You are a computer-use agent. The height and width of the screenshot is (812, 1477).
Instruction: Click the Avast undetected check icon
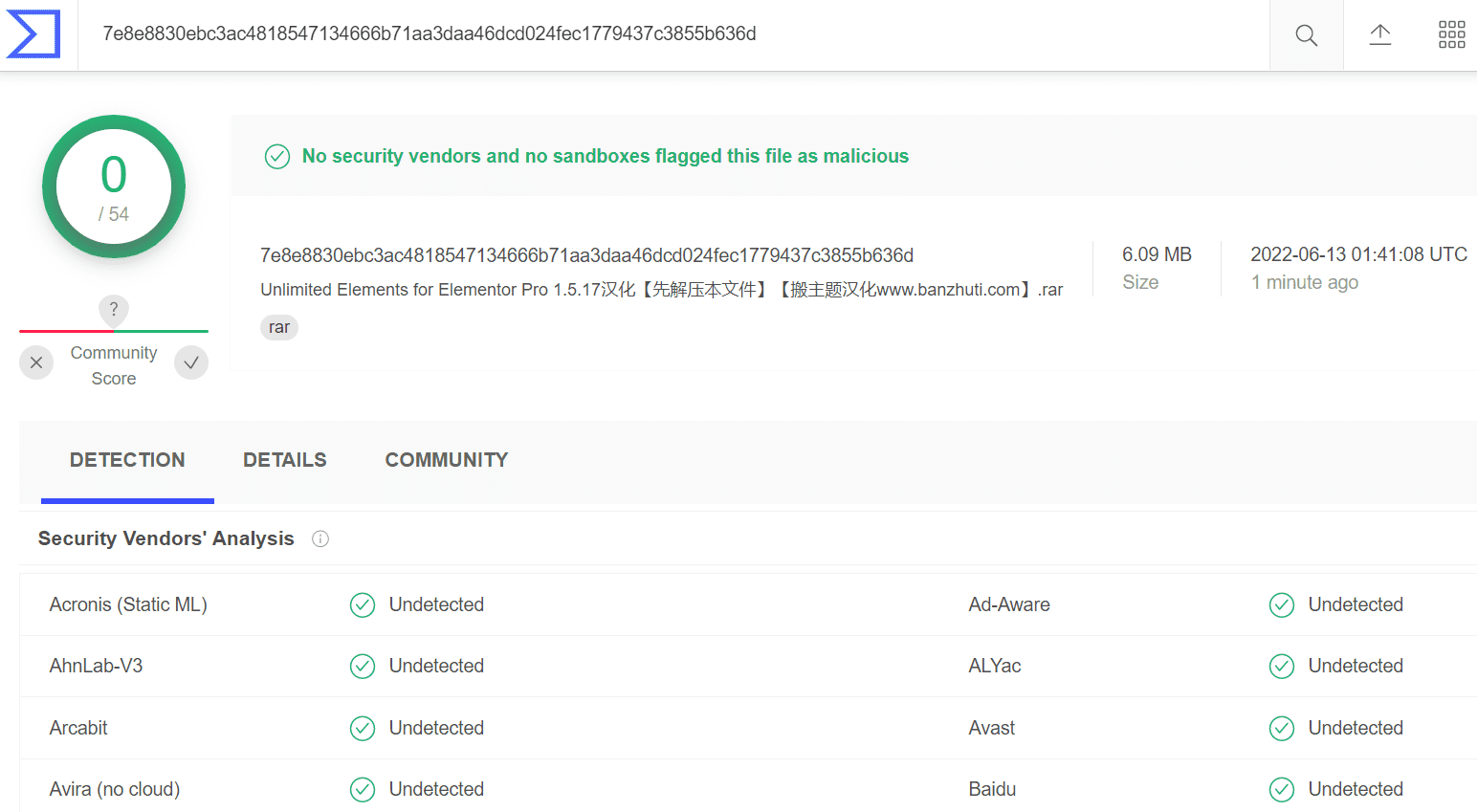1282,728
